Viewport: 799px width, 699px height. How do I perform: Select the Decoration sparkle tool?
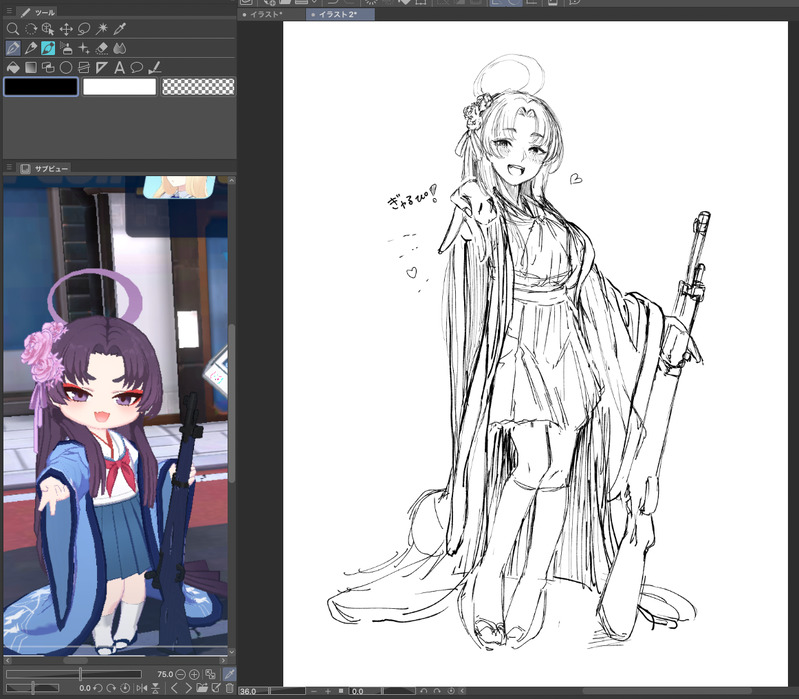pyautogui.click(x=84, y=48)
